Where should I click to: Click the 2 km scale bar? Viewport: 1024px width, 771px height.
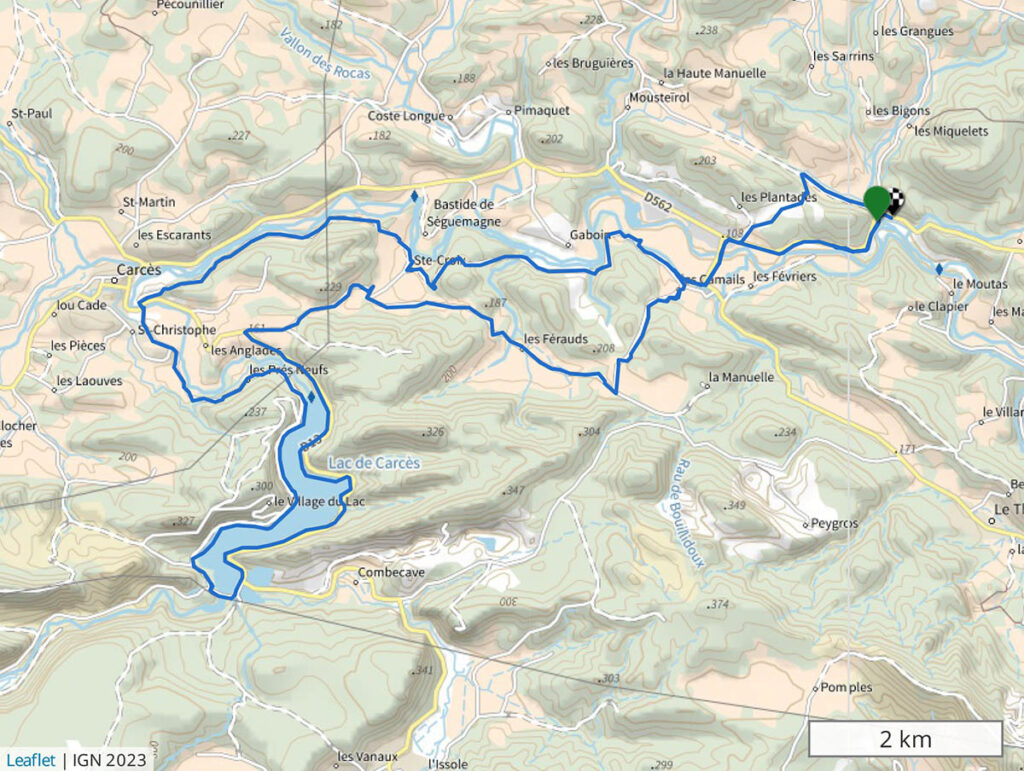pos(905,739)
